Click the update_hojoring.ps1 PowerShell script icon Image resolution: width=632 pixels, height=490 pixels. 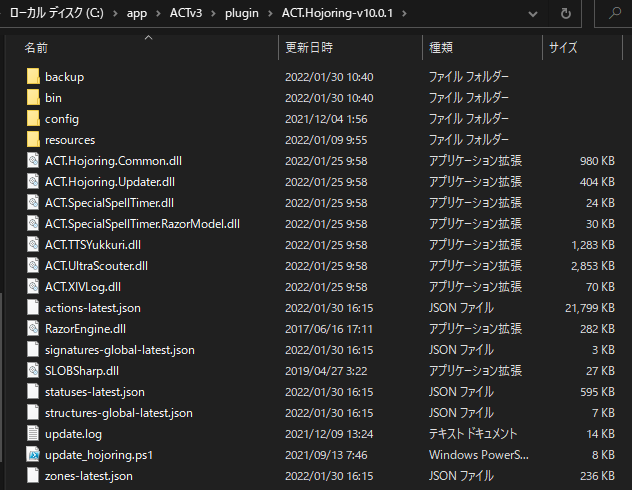[x=33, y=455]
